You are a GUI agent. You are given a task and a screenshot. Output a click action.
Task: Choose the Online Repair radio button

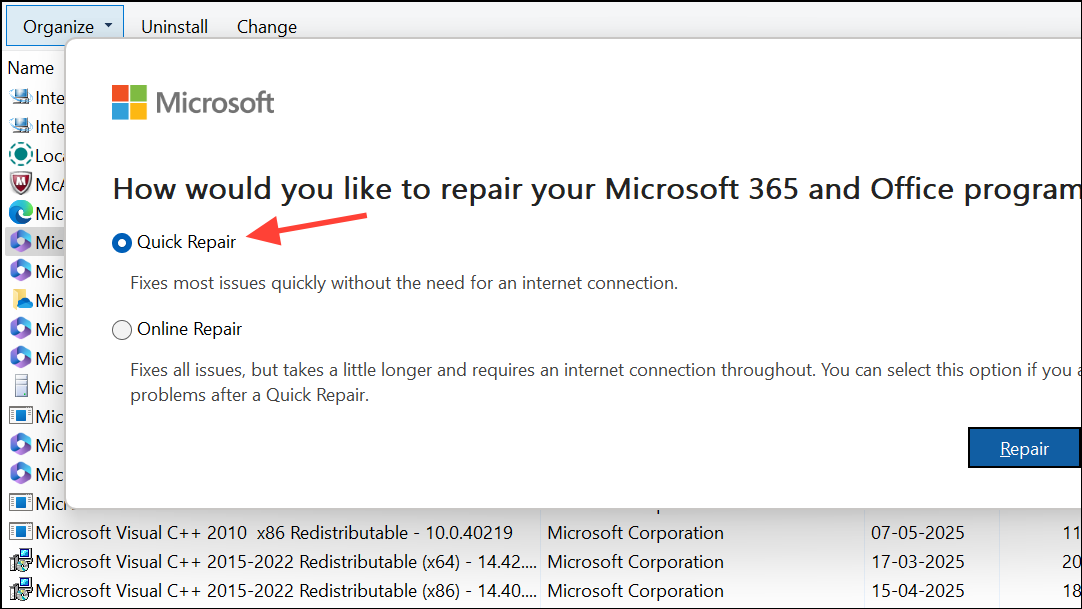[122, 329]
